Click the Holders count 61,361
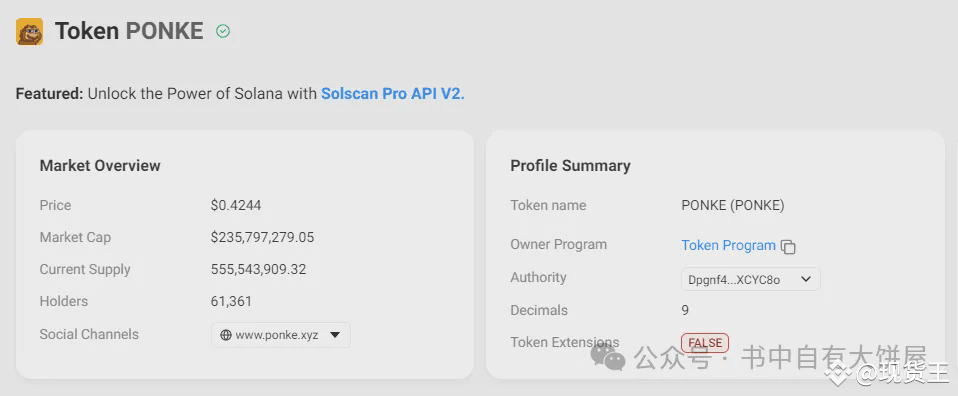This screenshot has width=958, height=396. click(231, 301)
